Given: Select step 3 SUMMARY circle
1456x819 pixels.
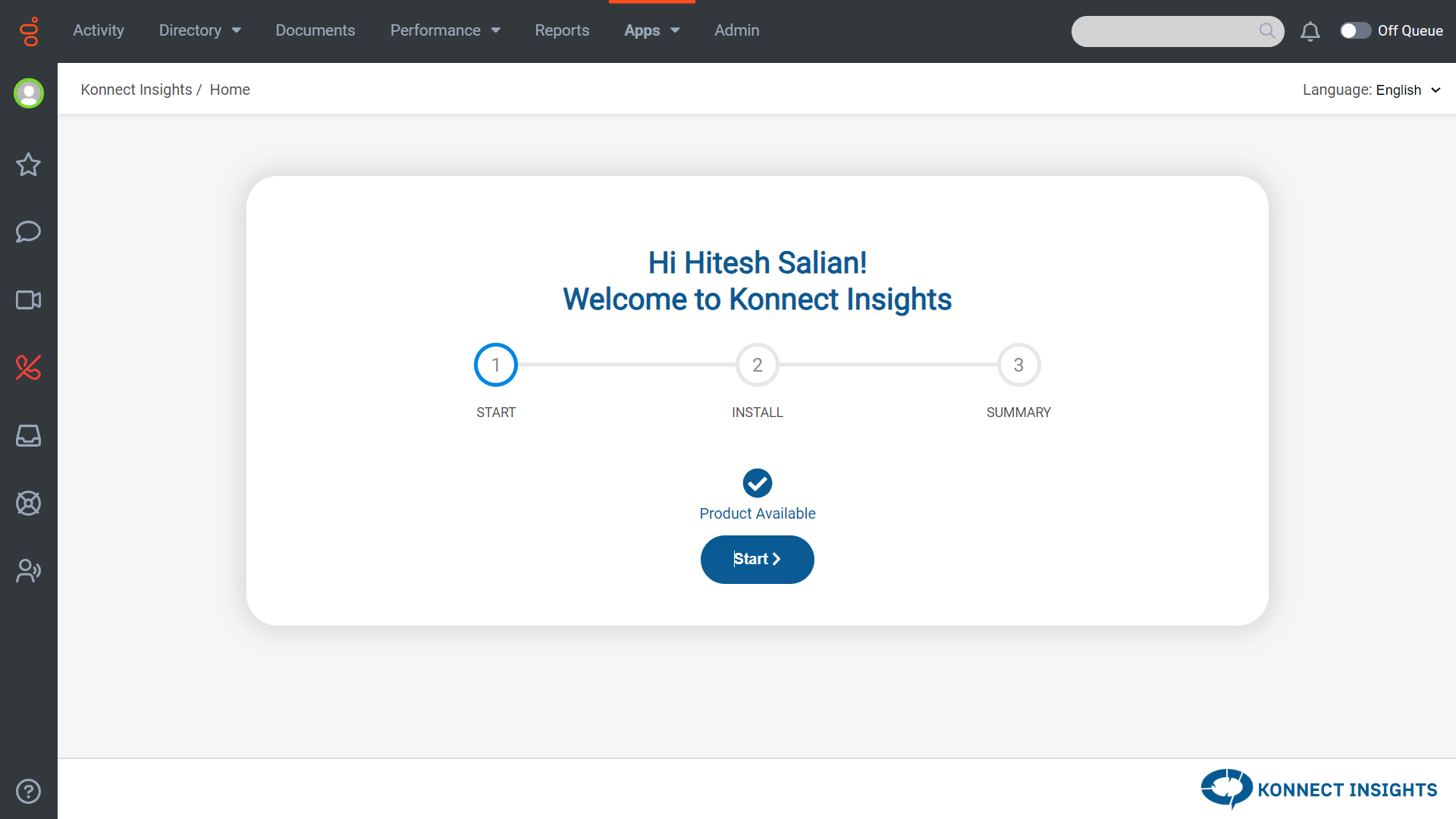Looking at the screenshot, I should [x=1019, y=365].
